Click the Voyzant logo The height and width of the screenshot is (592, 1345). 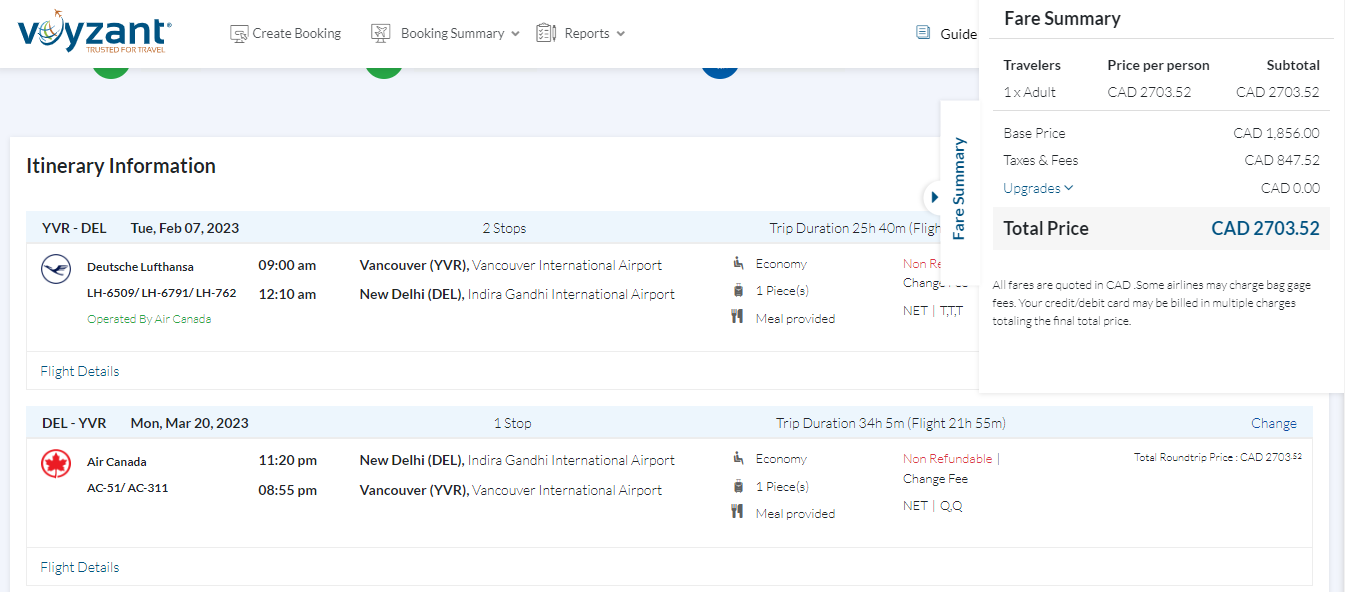[94, 32]
